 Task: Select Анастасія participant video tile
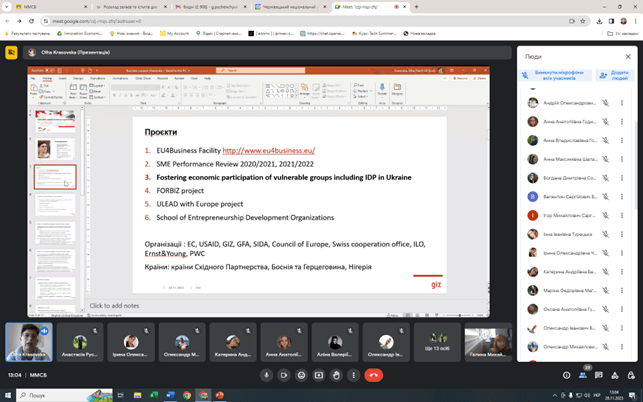pos(79,341)
